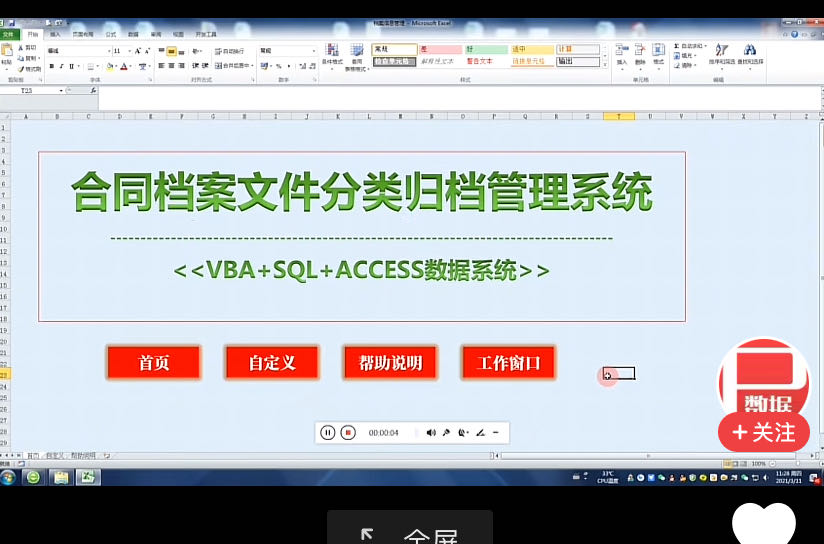Toggle Top Align vertical alignment
Image resolution: width=824 pixels, height=544 pixels.
tap(161, 51)
